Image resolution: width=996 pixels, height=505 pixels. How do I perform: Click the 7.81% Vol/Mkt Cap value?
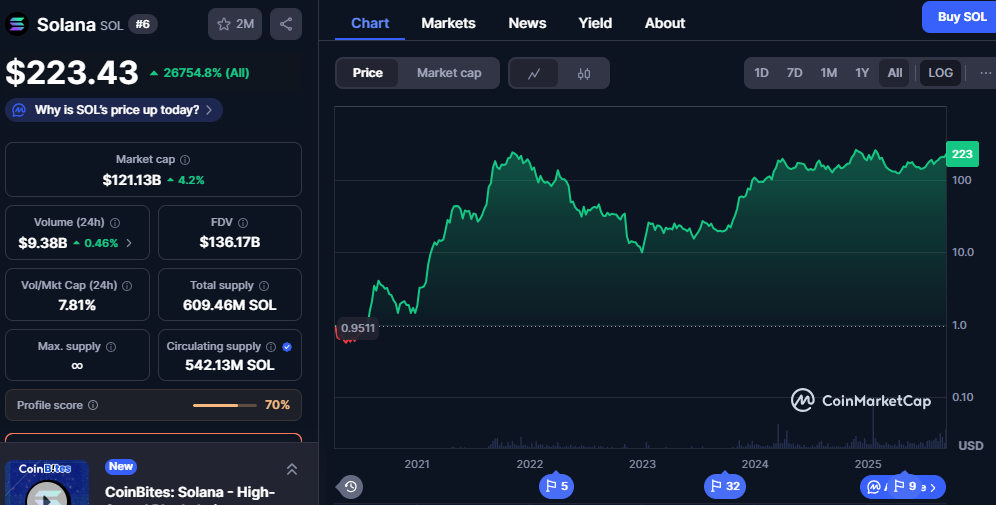coord(77,306)
